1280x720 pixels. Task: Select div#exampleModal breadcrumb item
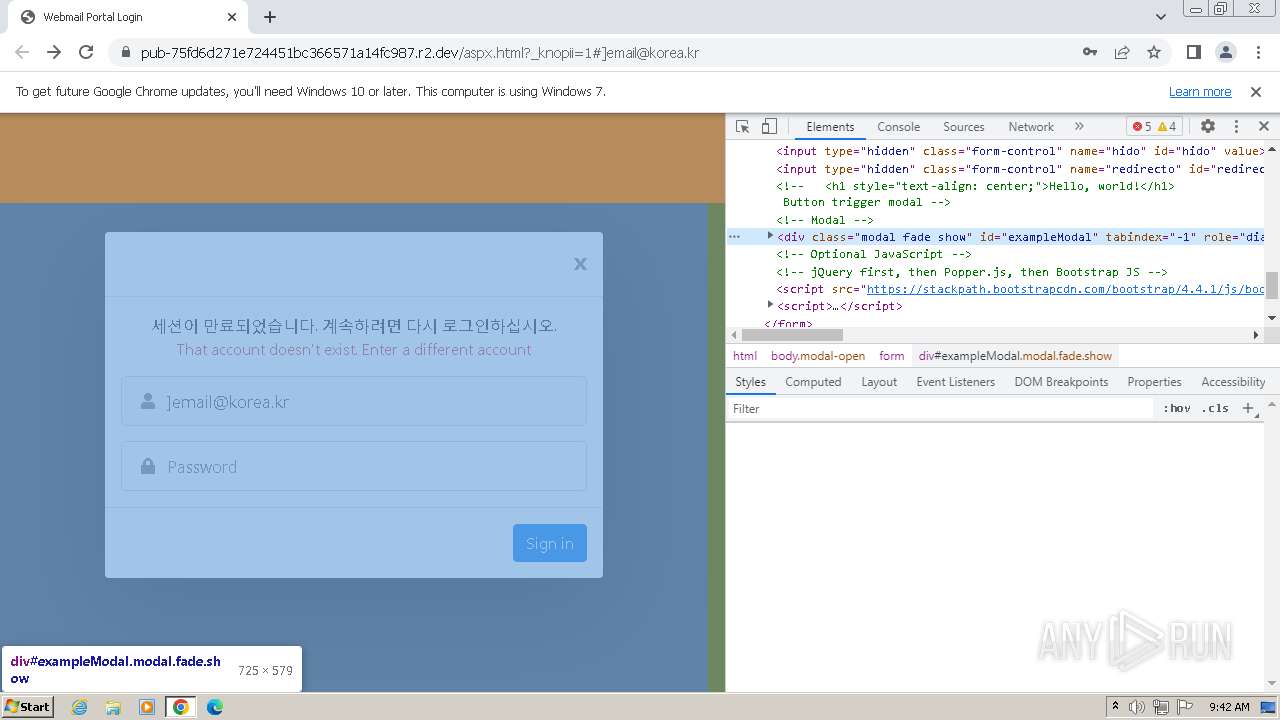click(1015, 356)
